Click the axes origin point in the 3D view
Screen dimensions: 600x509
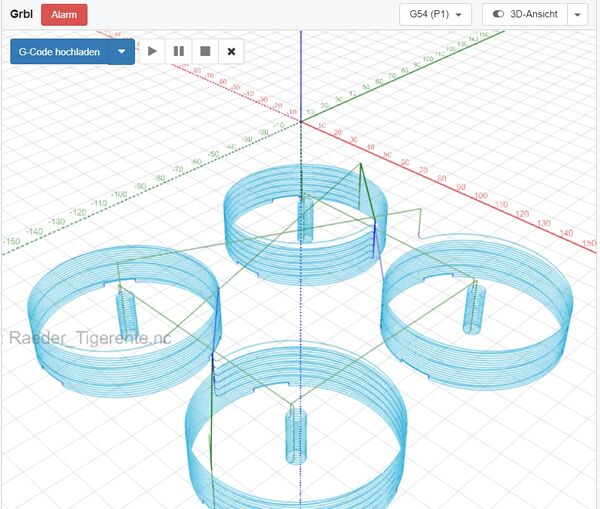coord(301,121)
